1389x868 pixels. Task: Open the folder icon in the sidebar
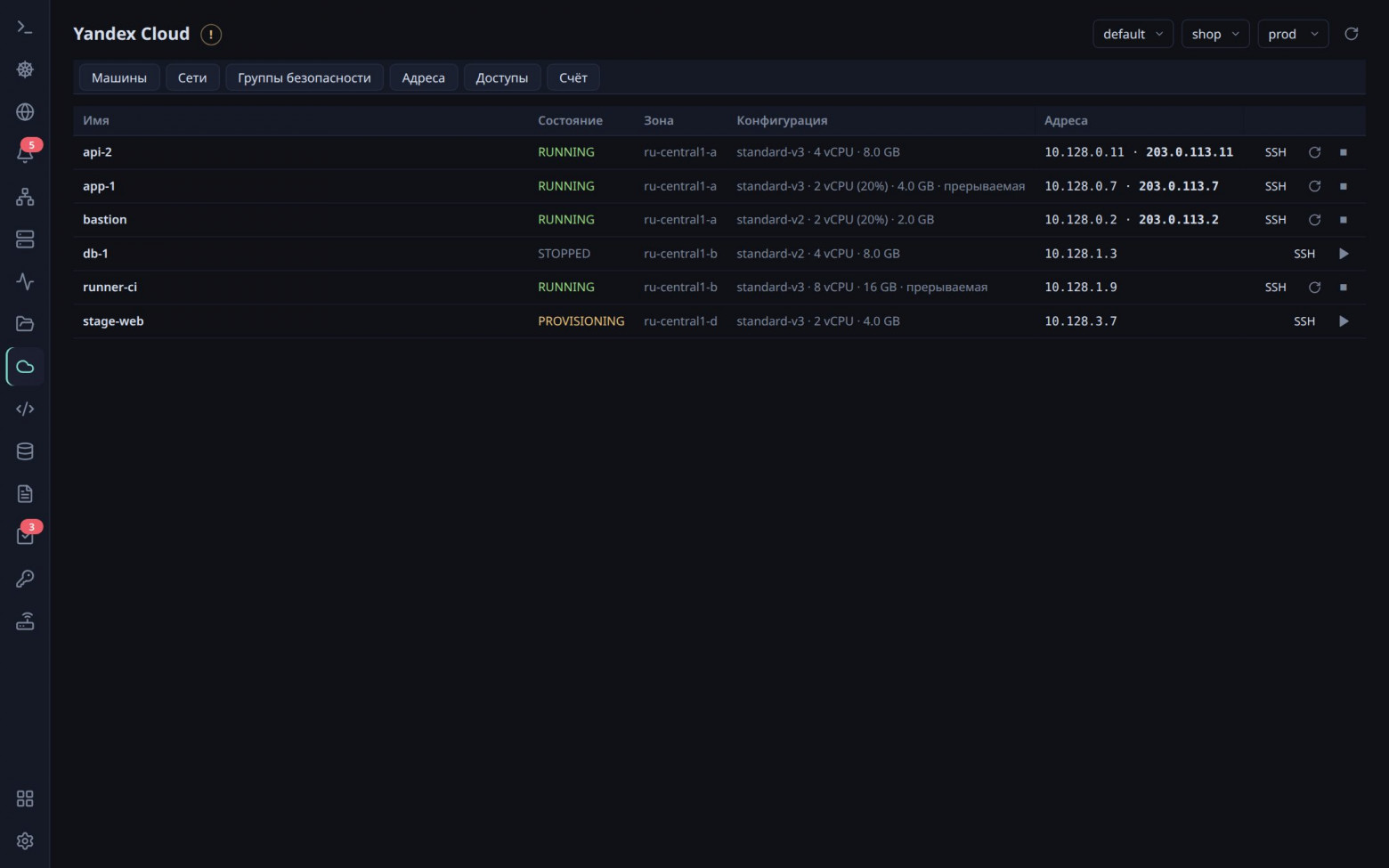(25, 324)
